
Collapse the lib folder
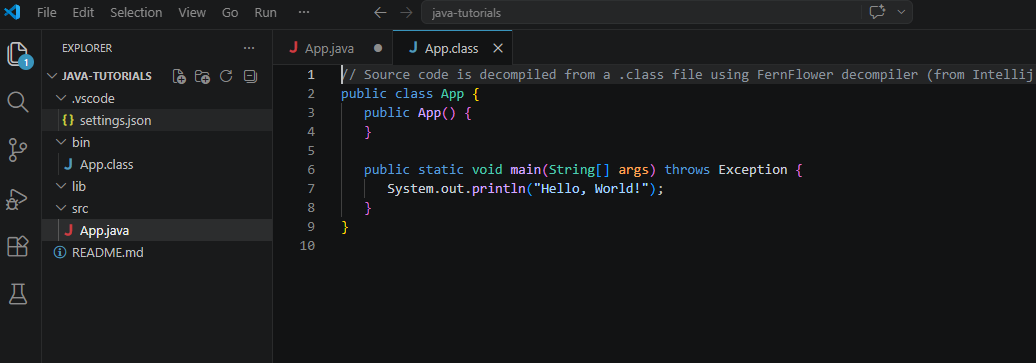click(x=61, y=186)
